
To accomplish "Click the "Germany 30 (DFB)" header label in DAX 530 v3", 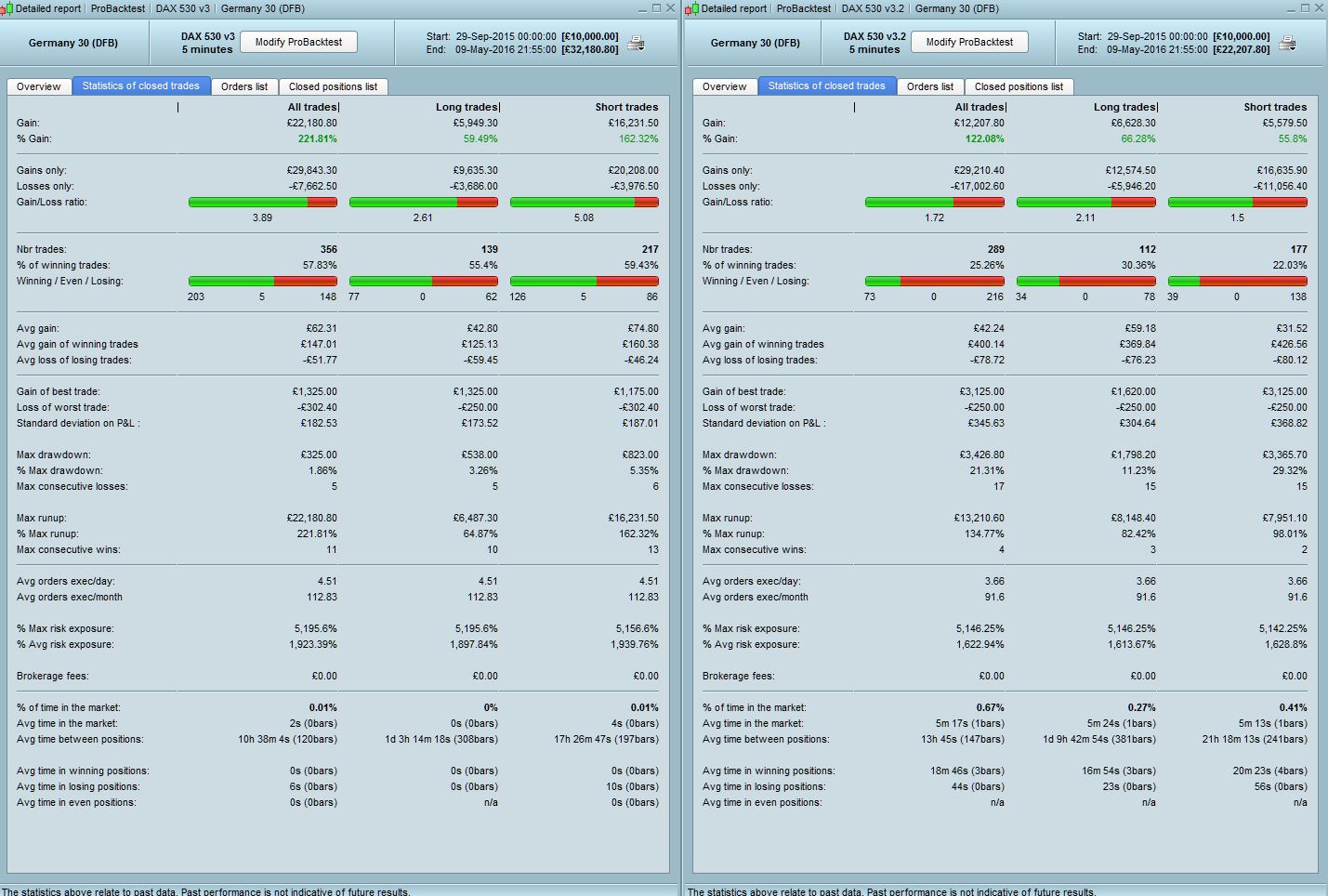I will (72, 43).
